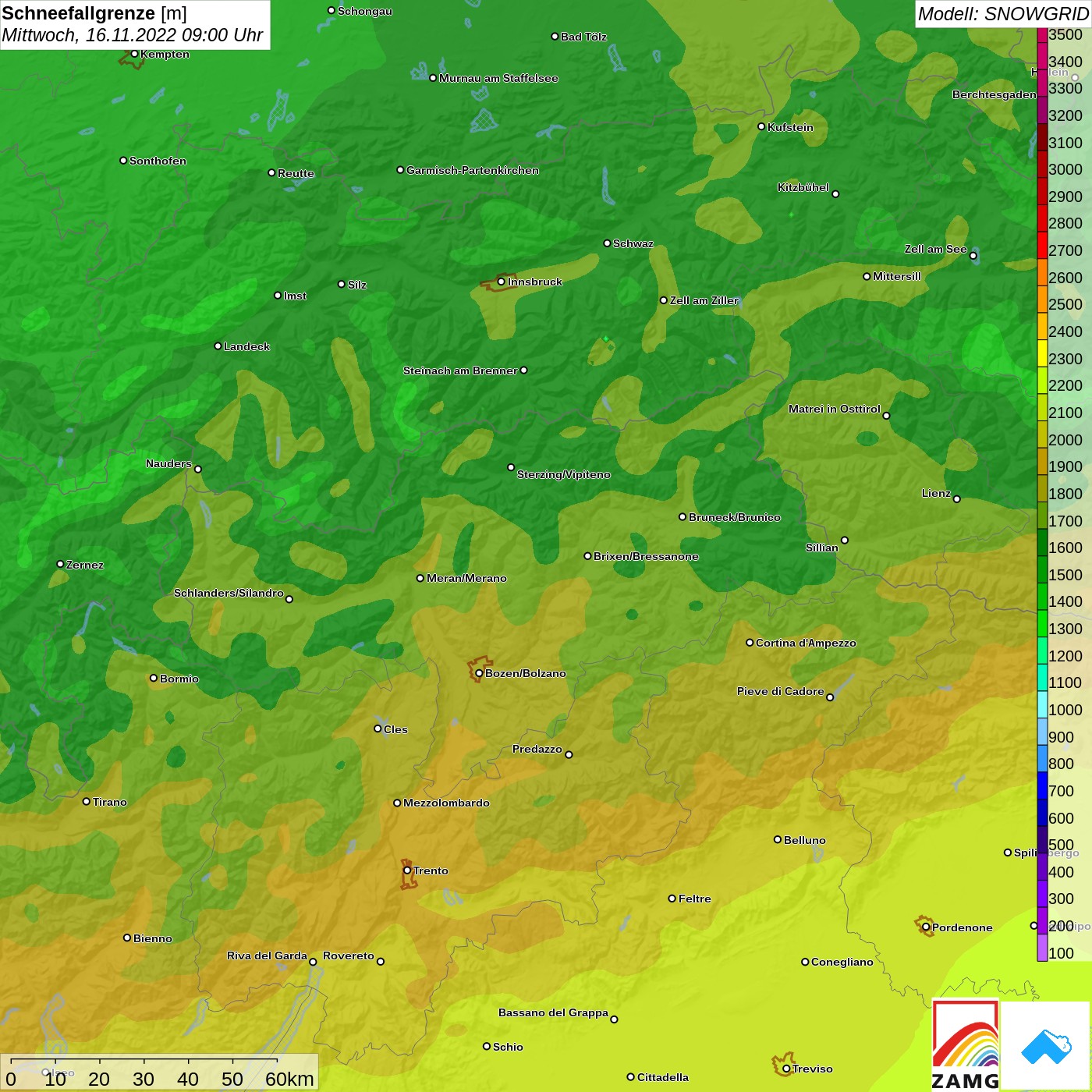Click the Treviso city marker
This screenshot has width=1092, height=1092.
(x=786, y=1069)
